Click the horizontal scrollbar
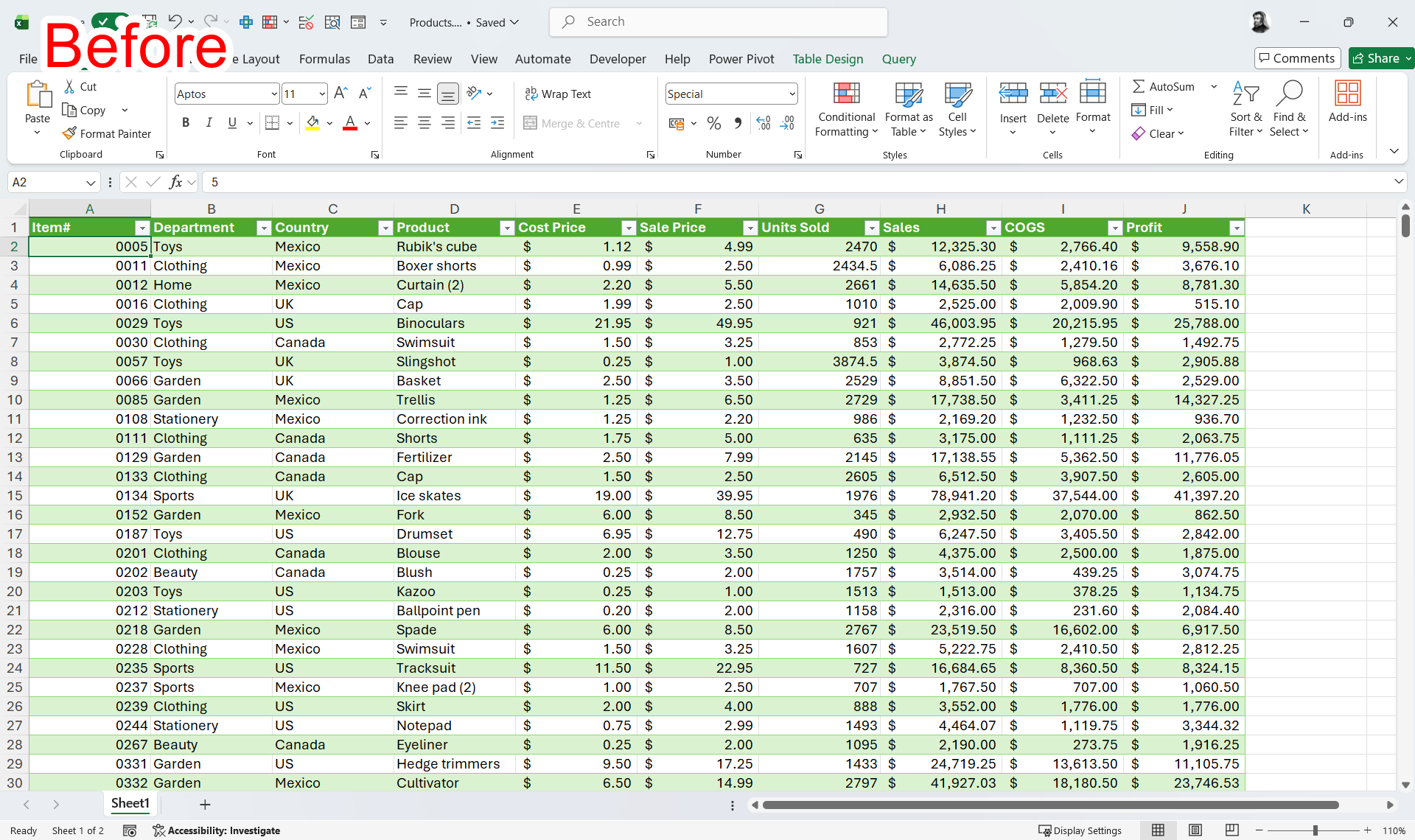 [1050, 805]
